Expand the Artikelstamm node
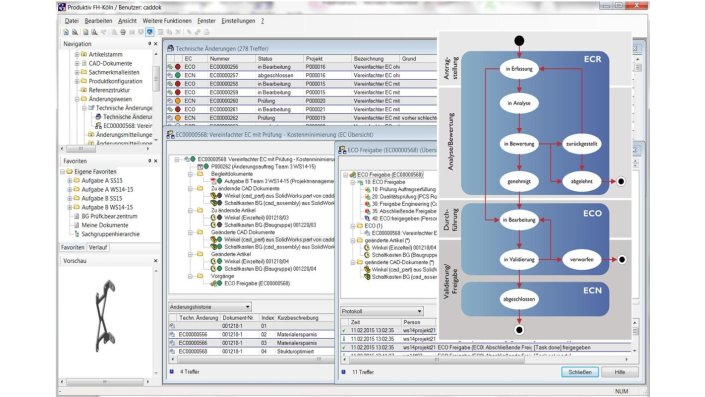 pos(77,54)
